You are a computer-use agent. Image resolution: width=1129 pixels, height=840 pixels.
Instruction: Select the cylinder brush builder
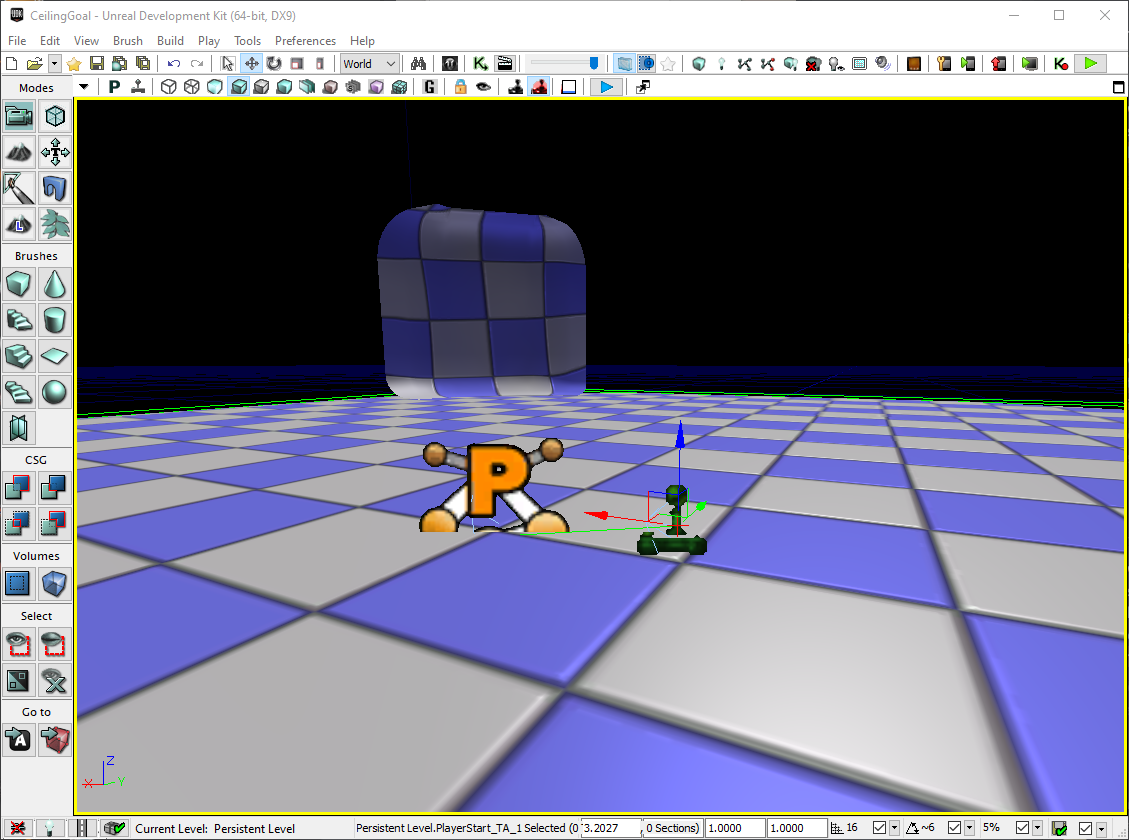coord(55,320)
